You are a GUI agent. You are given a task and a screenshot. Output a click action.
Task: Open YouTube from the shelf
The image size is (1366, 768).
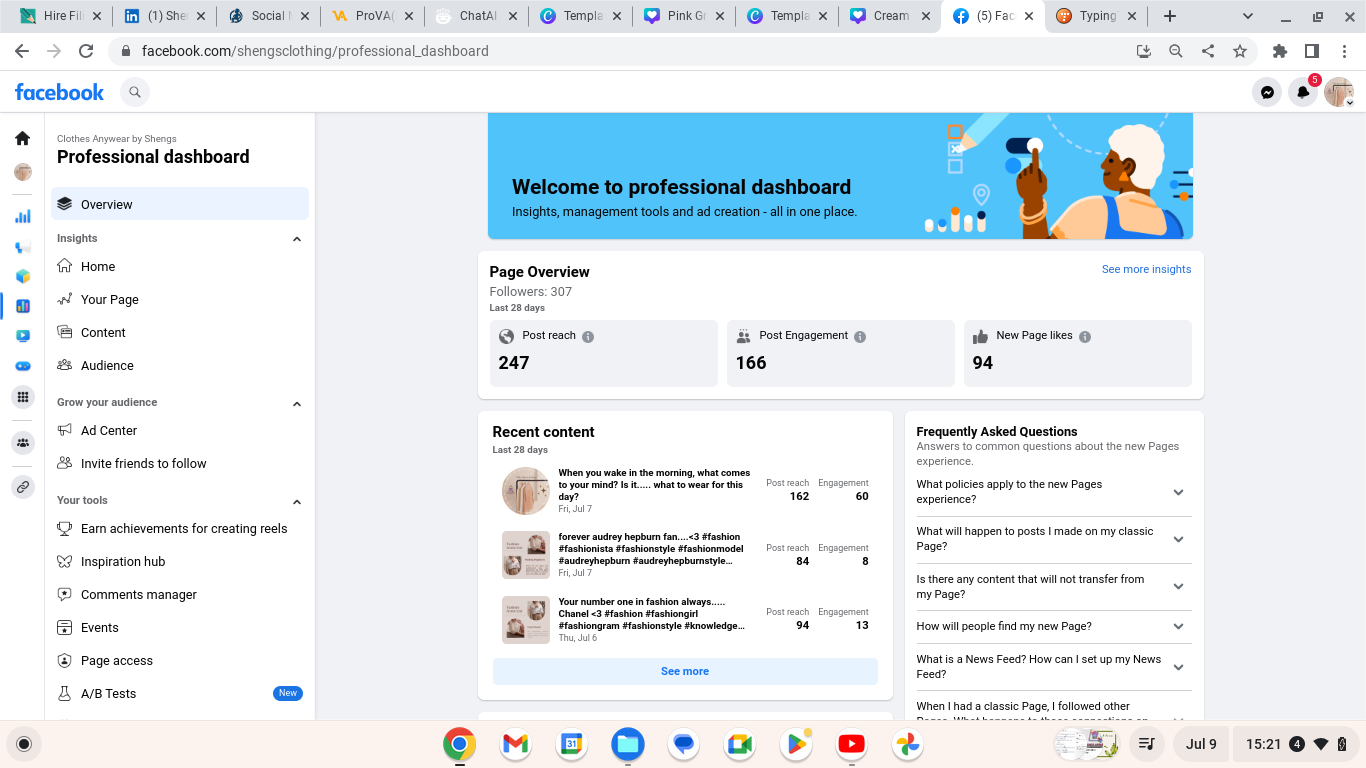coord(851,743)
